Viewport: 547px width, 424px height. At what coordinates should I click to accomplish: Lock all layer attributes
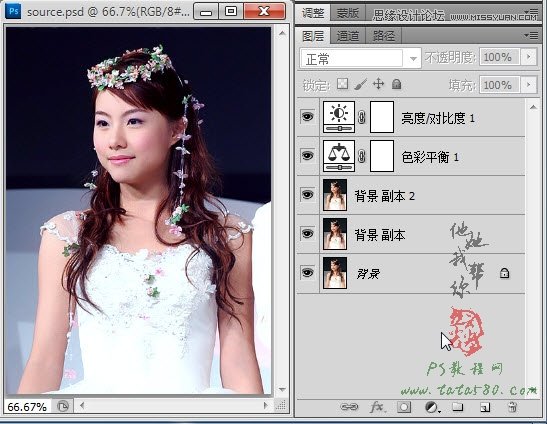[396, 84]
